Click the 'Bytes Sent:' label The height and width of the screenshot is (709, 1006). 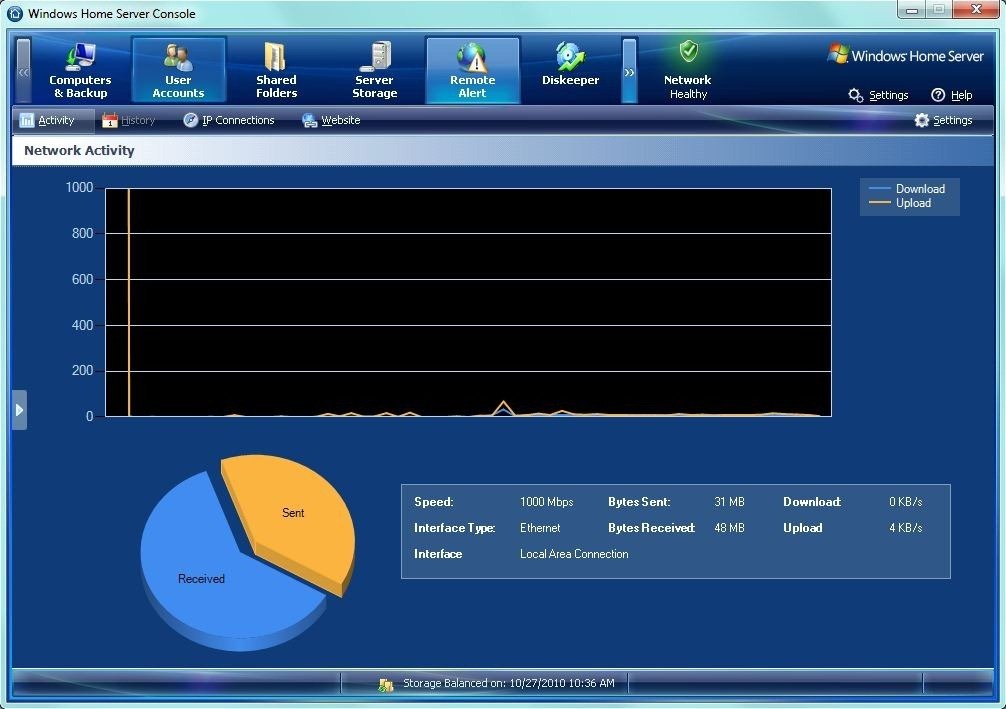[x=639, y=502]
